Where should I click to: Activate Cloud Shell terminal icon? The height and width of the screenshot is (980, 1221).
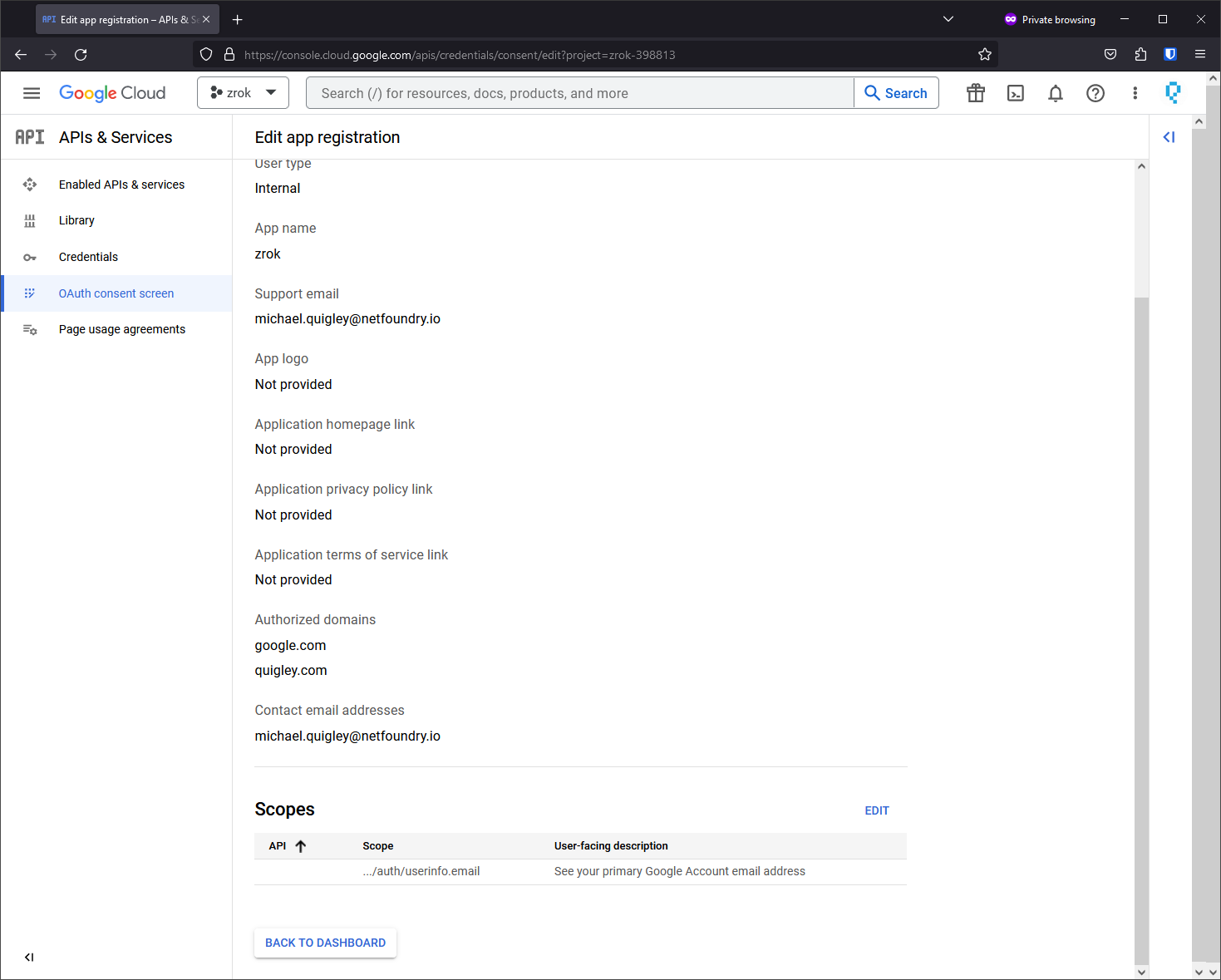coord(1015,93)
